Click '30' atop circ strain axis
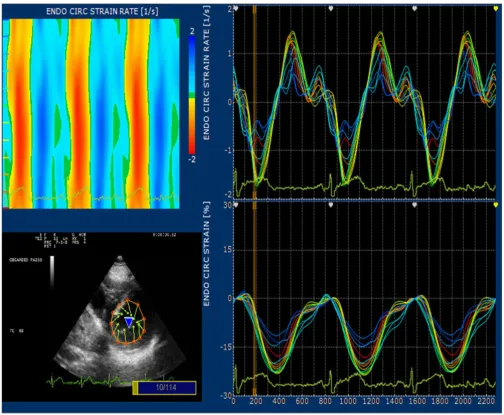 tap(228, 205)
